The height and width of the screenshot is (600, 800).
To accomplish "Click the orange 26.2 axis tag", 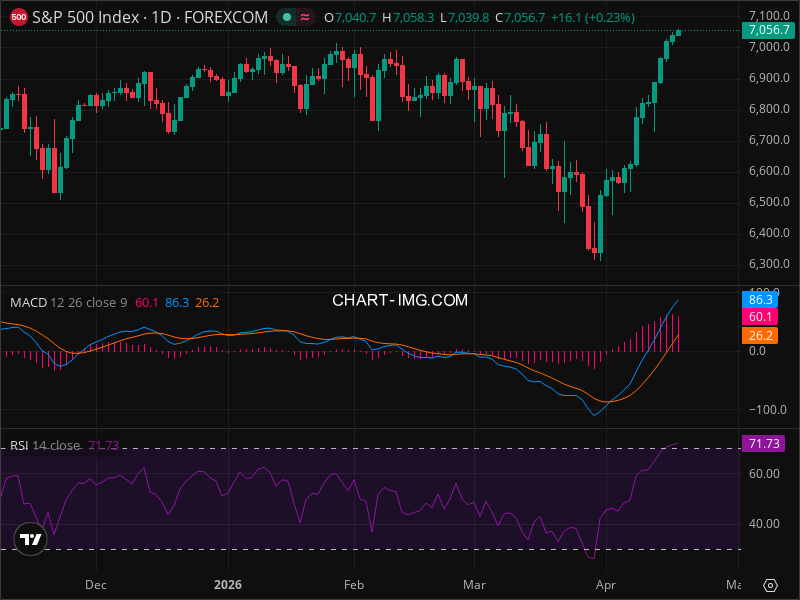I will point(760,336).
